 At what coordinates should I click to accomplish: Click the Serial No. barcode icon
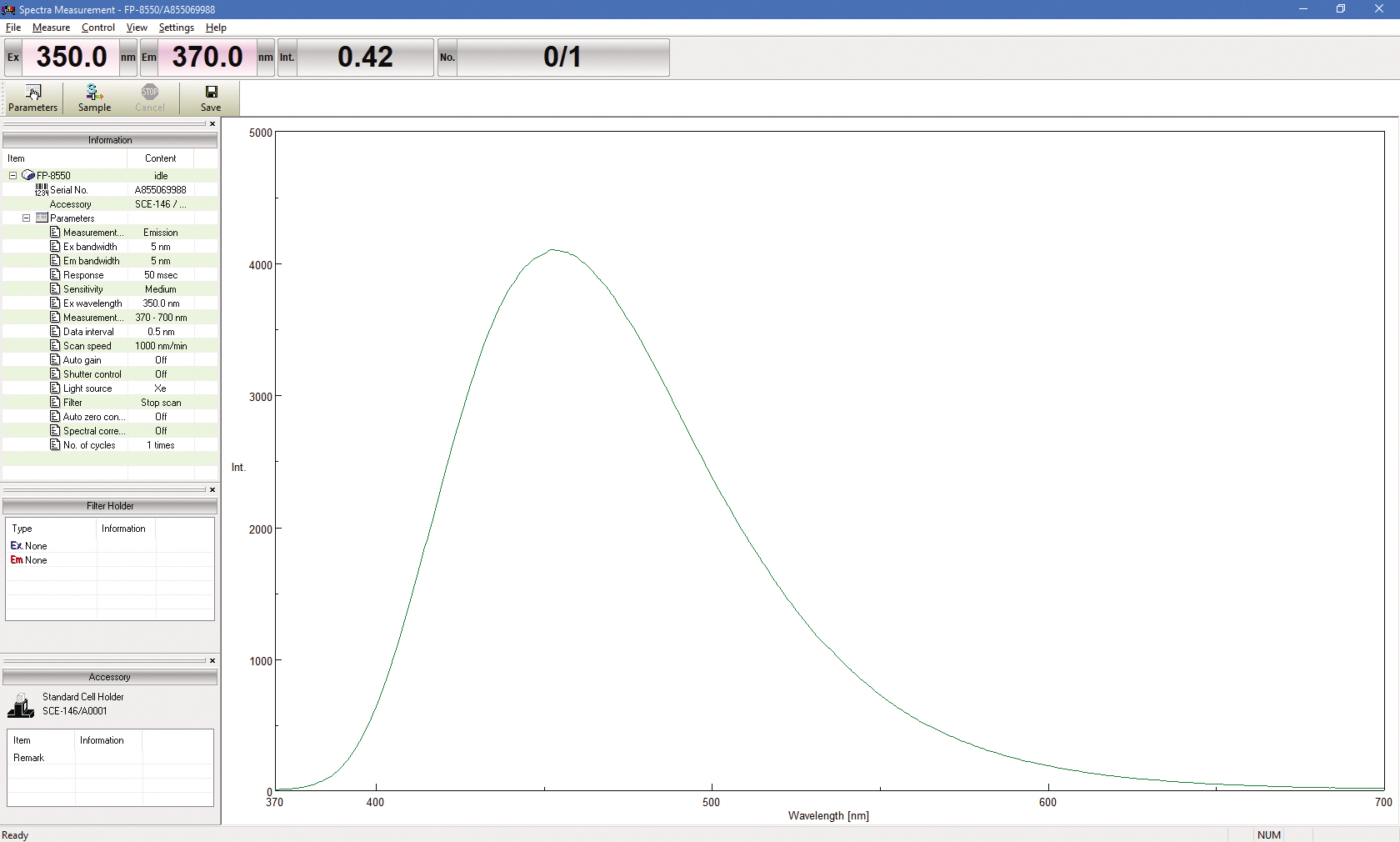tap(42, 190)
